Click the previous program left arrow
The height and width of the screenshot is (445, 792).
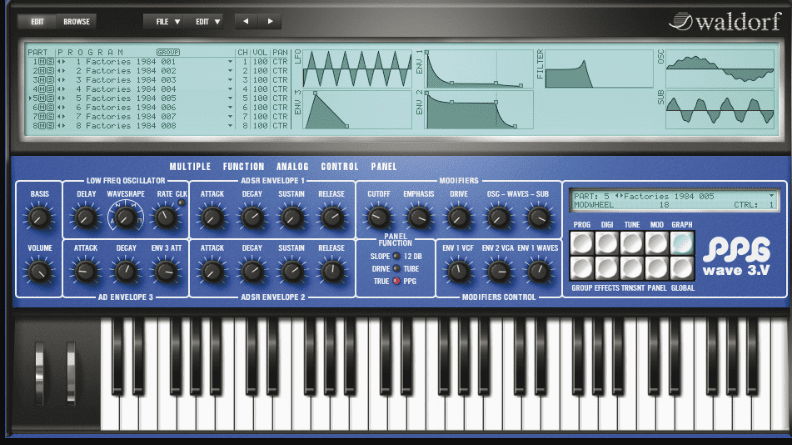point(246,21)
